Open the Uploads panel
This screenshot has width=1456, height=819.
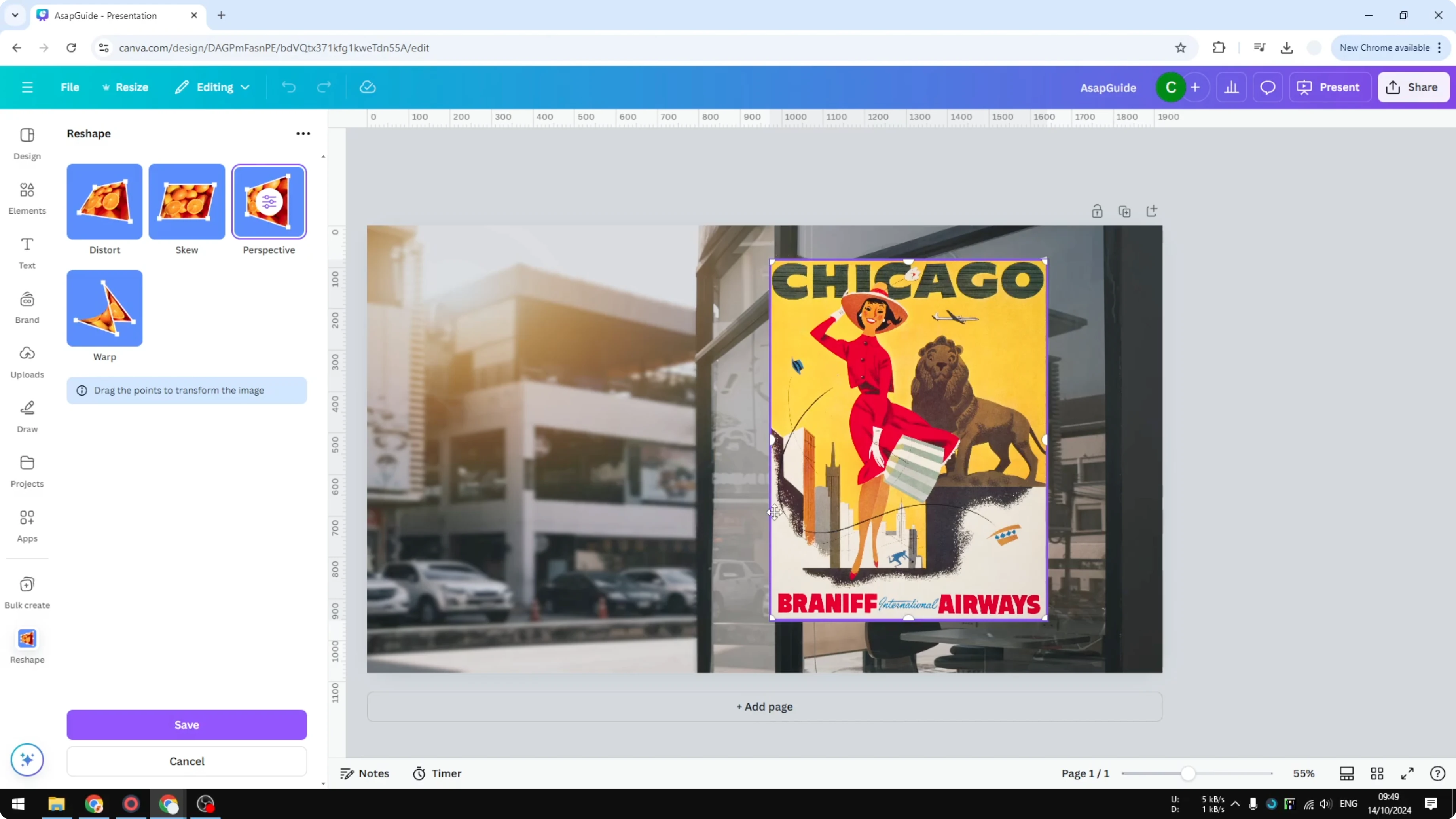[27, 362]
